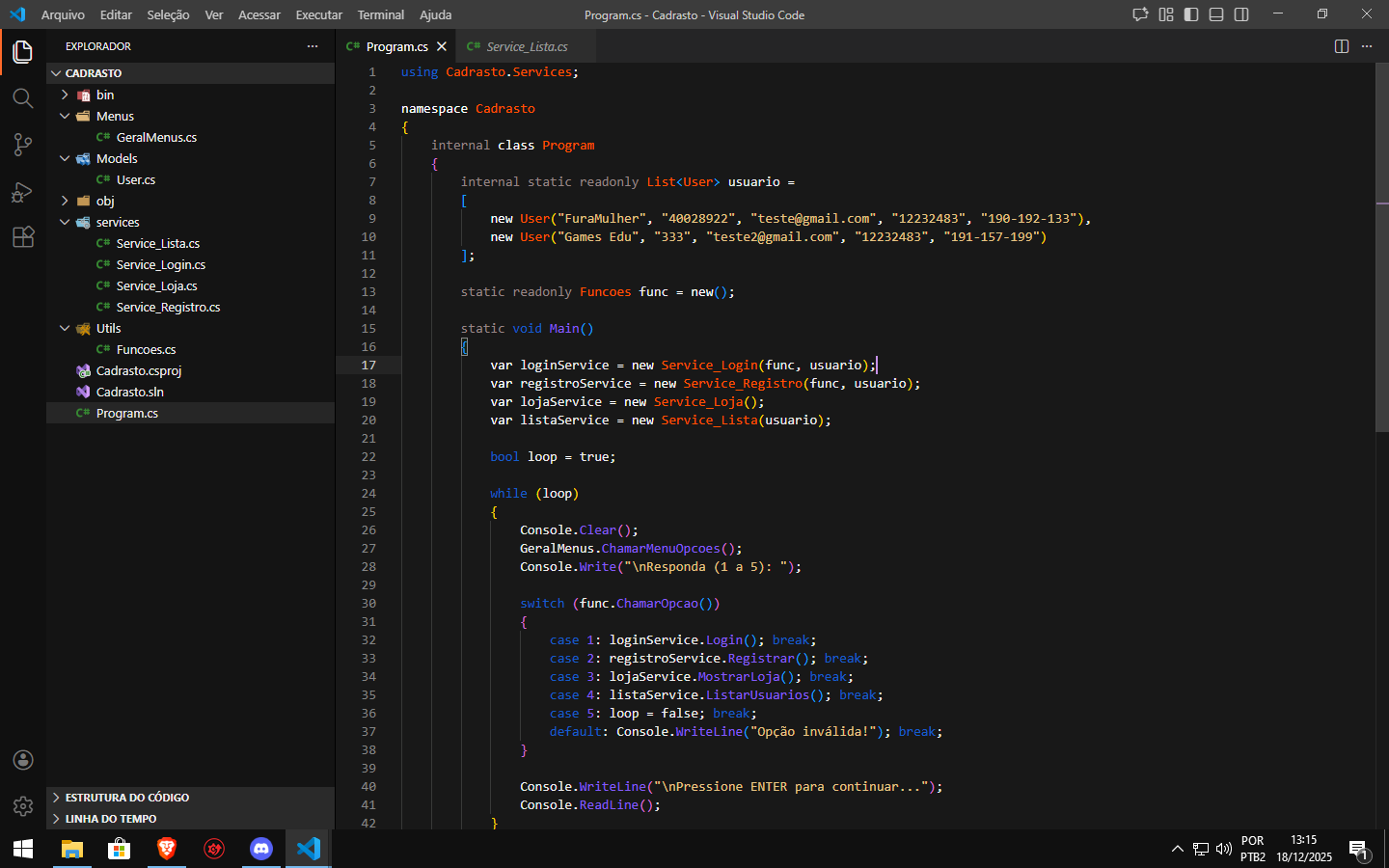Screen dimensions: 1389x868
Task: Show hidden system tray icons
Action: coord(1177,849)
